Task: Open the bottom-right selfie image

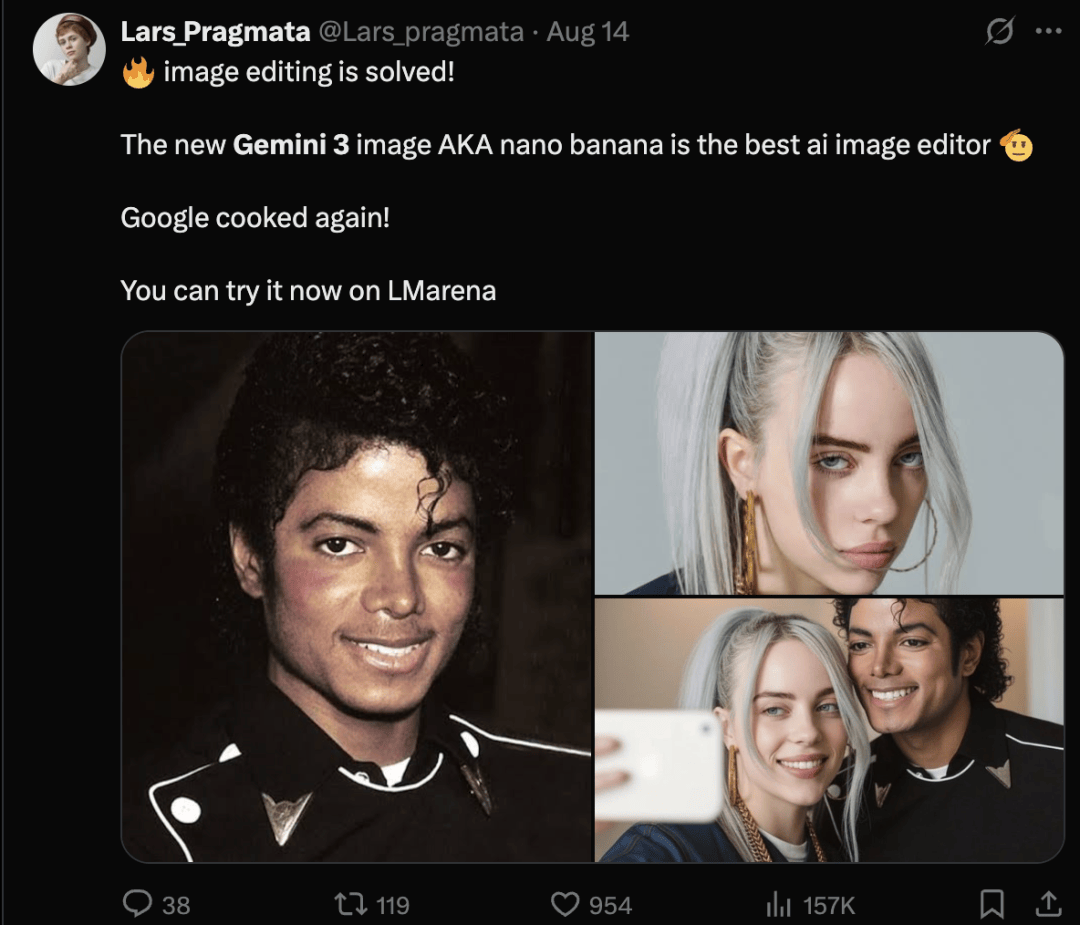Action: pyautogui.click(x=829, y=730)
